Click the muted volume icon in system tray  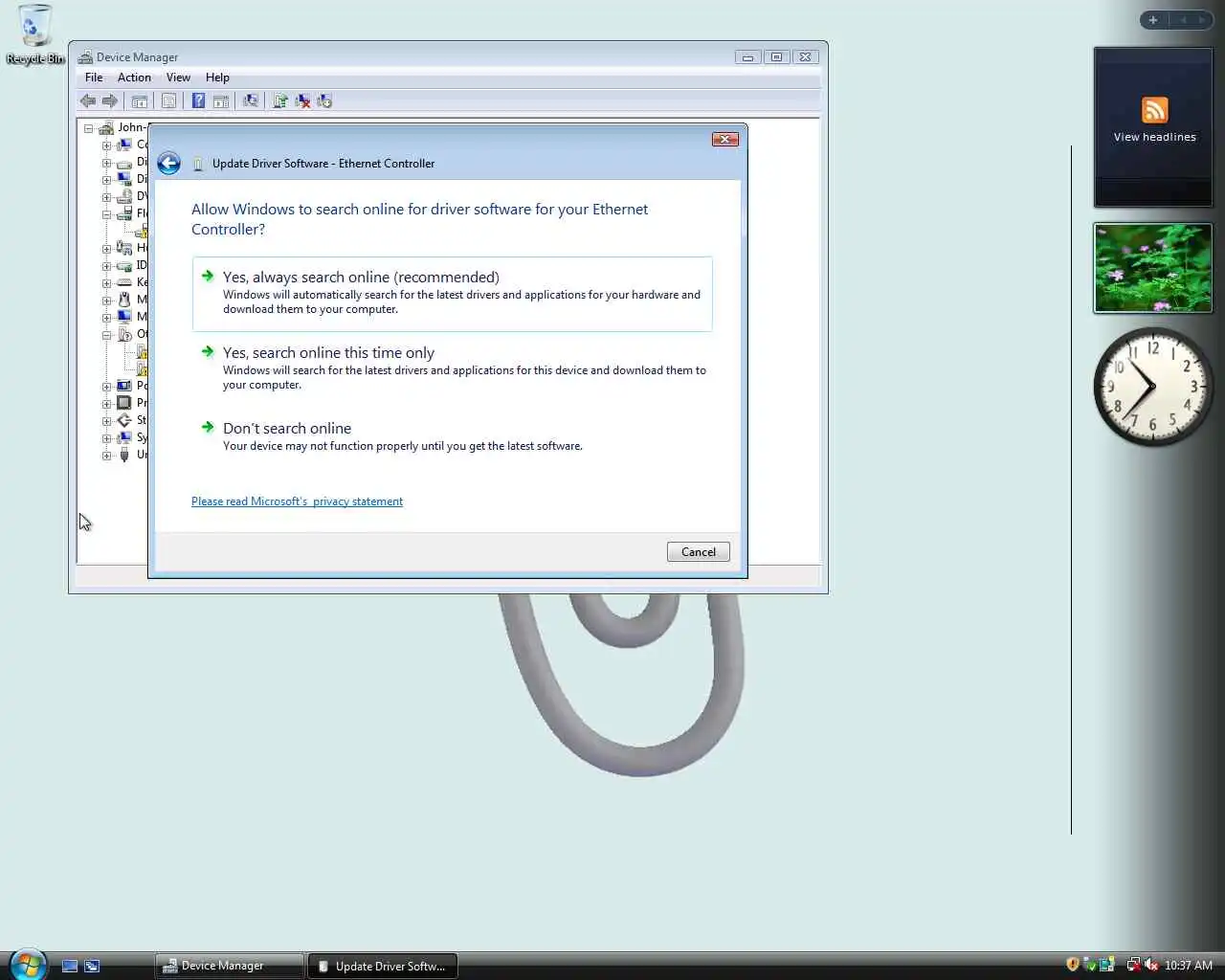point(1151,965)
